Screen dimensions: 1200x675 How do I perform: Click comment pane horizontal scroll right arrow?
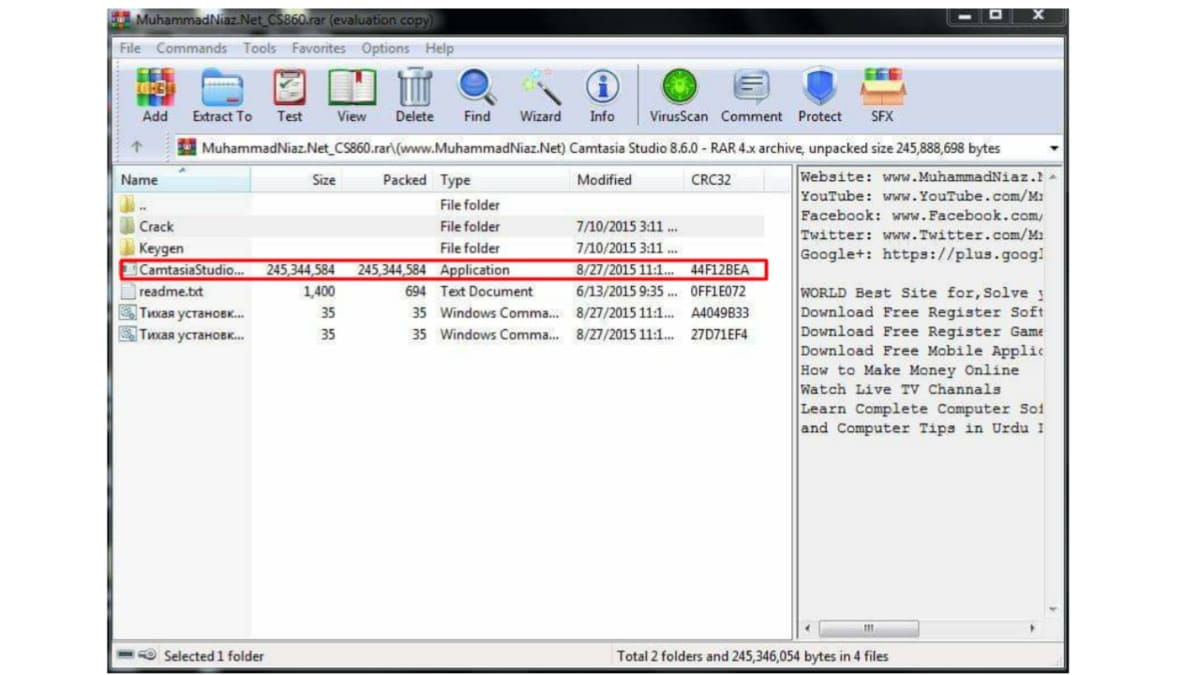click(1033, 629)
